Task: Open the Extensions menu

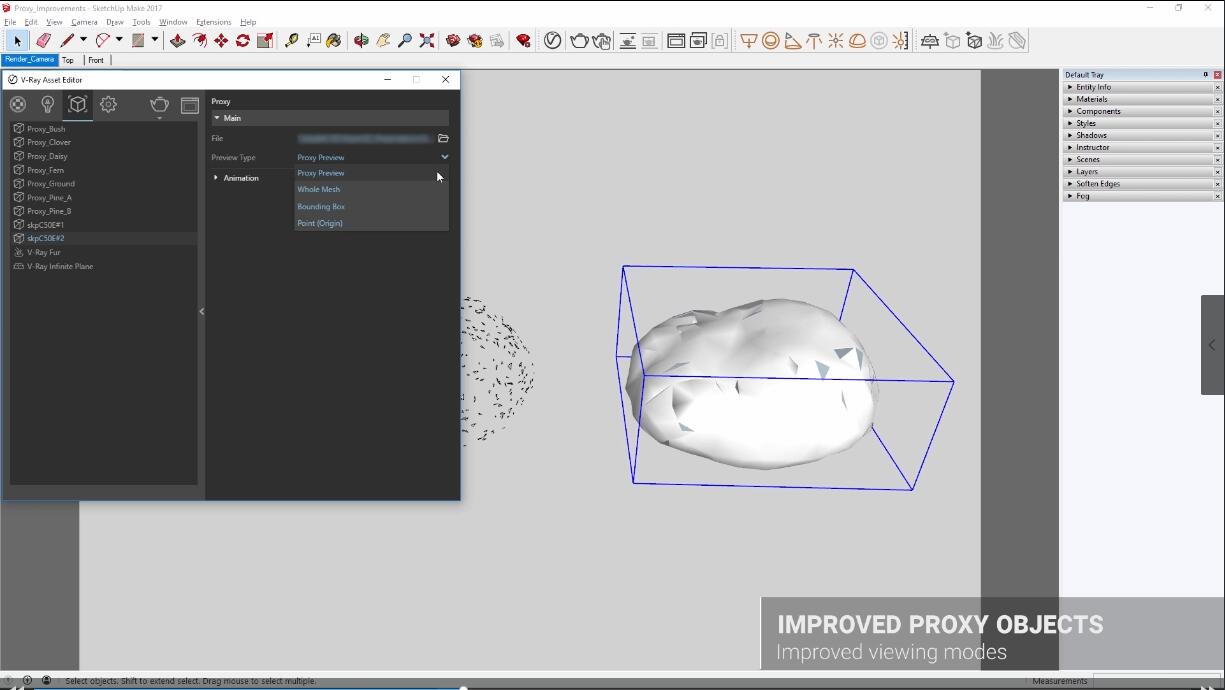Action: (x=213, y=22)
